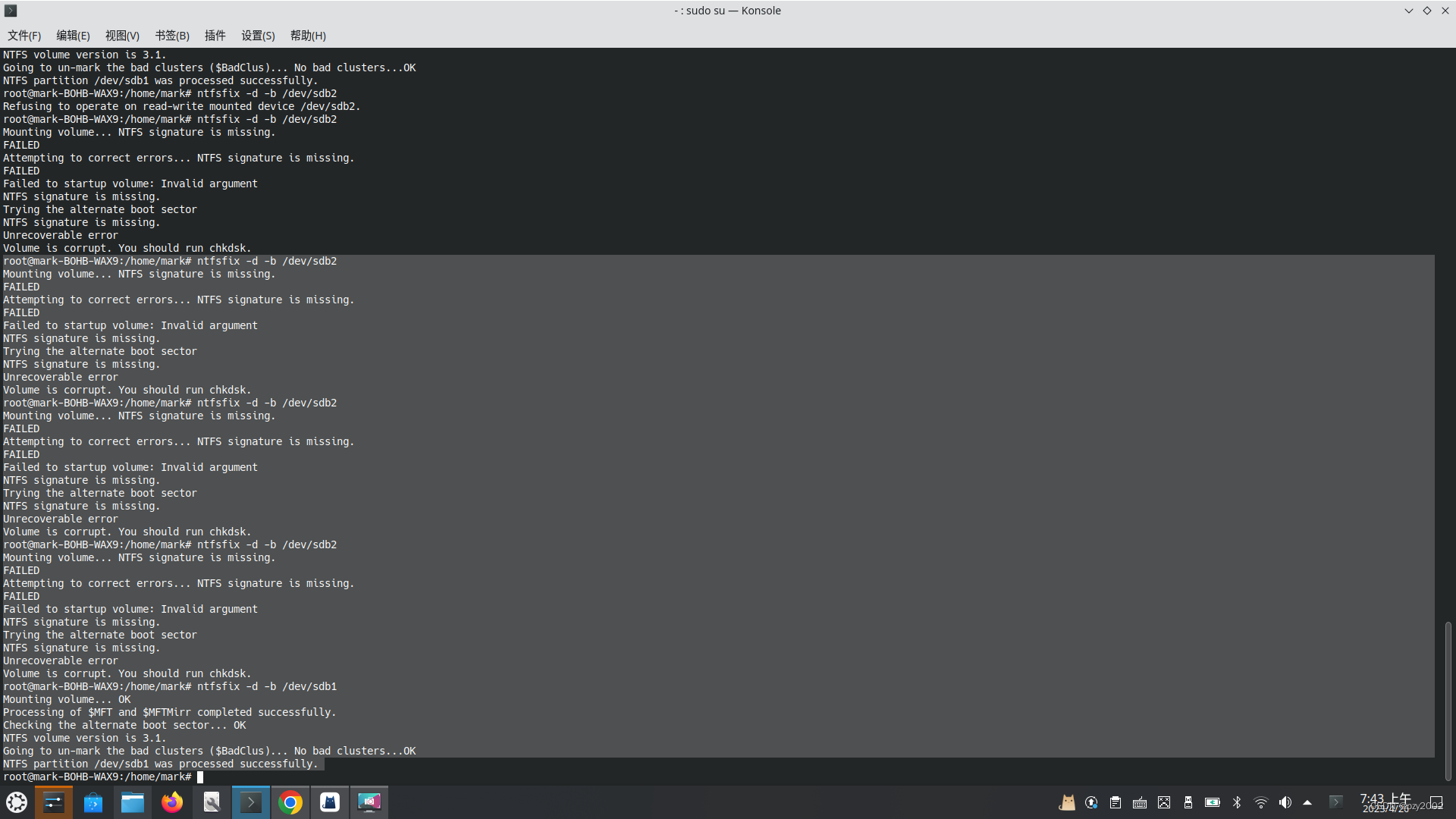The height and width of the screenshot is (819, 1456).
Task: Switch to the Konsole taskbar entry
Action: (x=251, y=802)
